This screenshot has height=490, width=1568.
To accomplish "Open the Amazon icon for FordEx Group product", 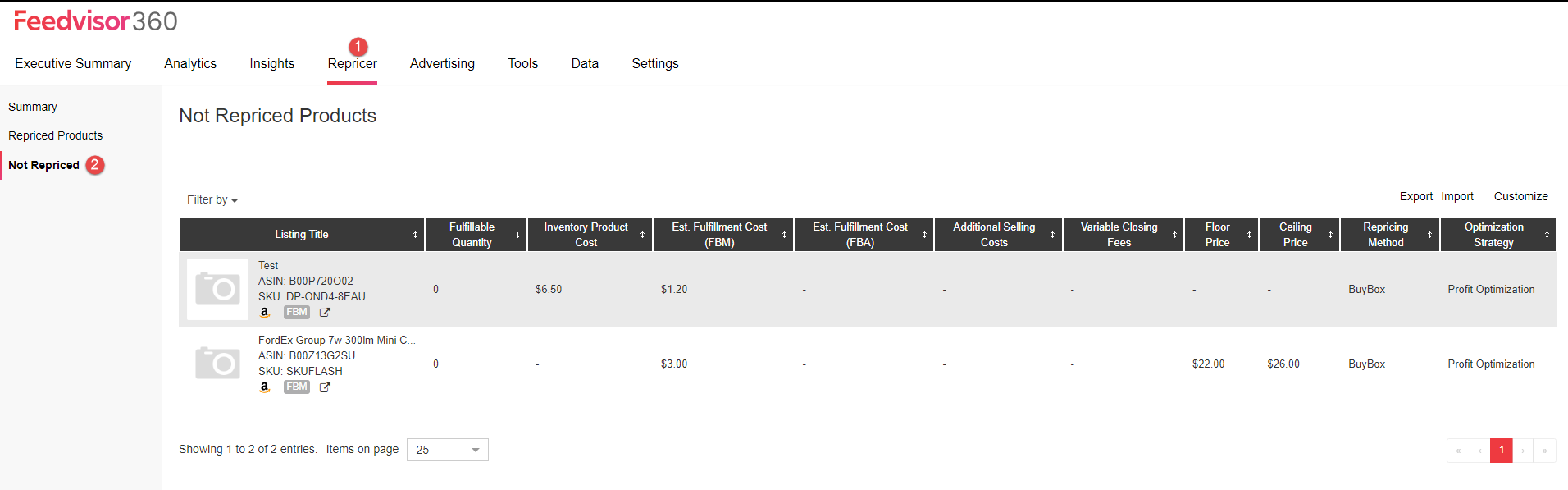I will coord(264,387).
